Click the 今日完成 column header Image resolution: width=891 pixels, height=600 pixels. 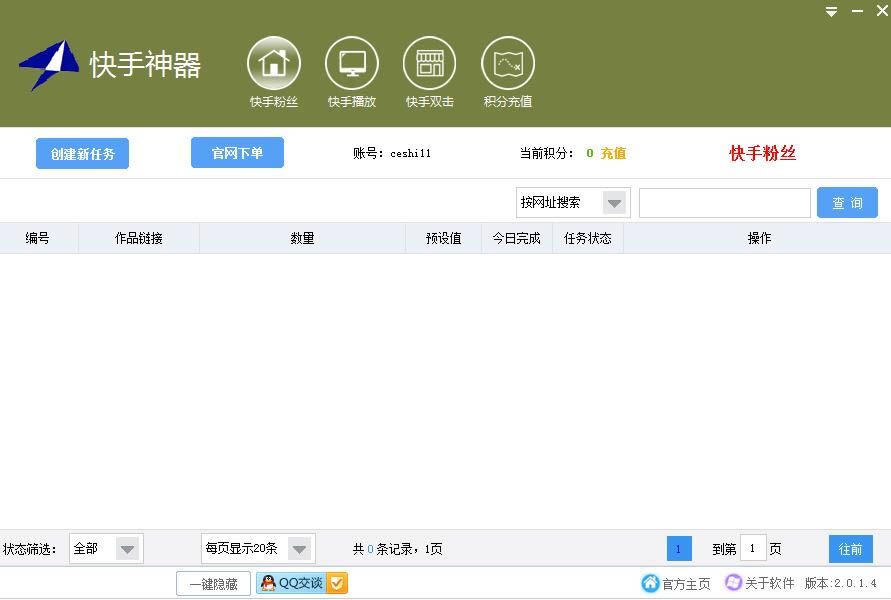517,238
